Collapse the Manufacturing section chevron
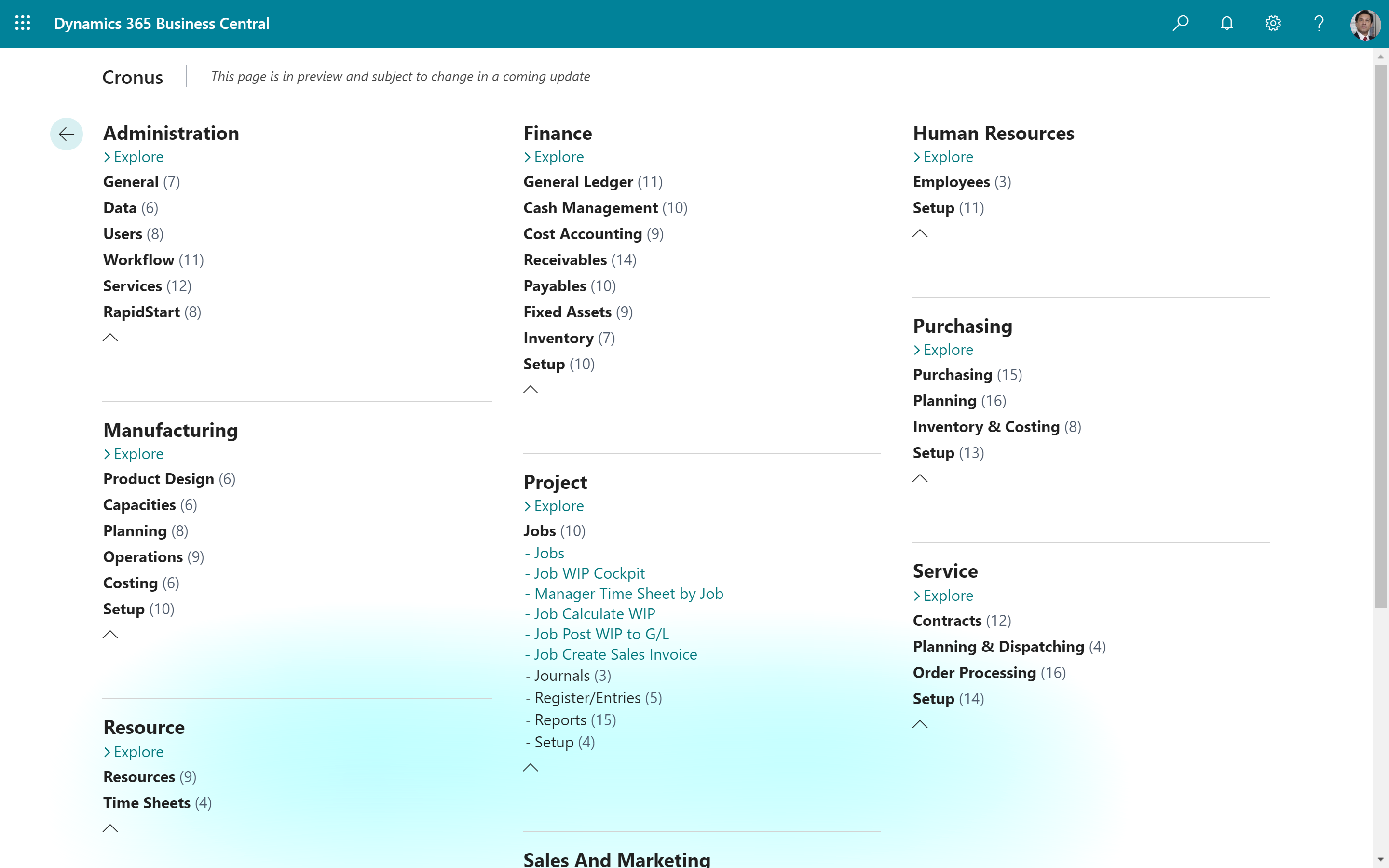1389x868 pixels. pyautogui.click(x=110, y=634)
